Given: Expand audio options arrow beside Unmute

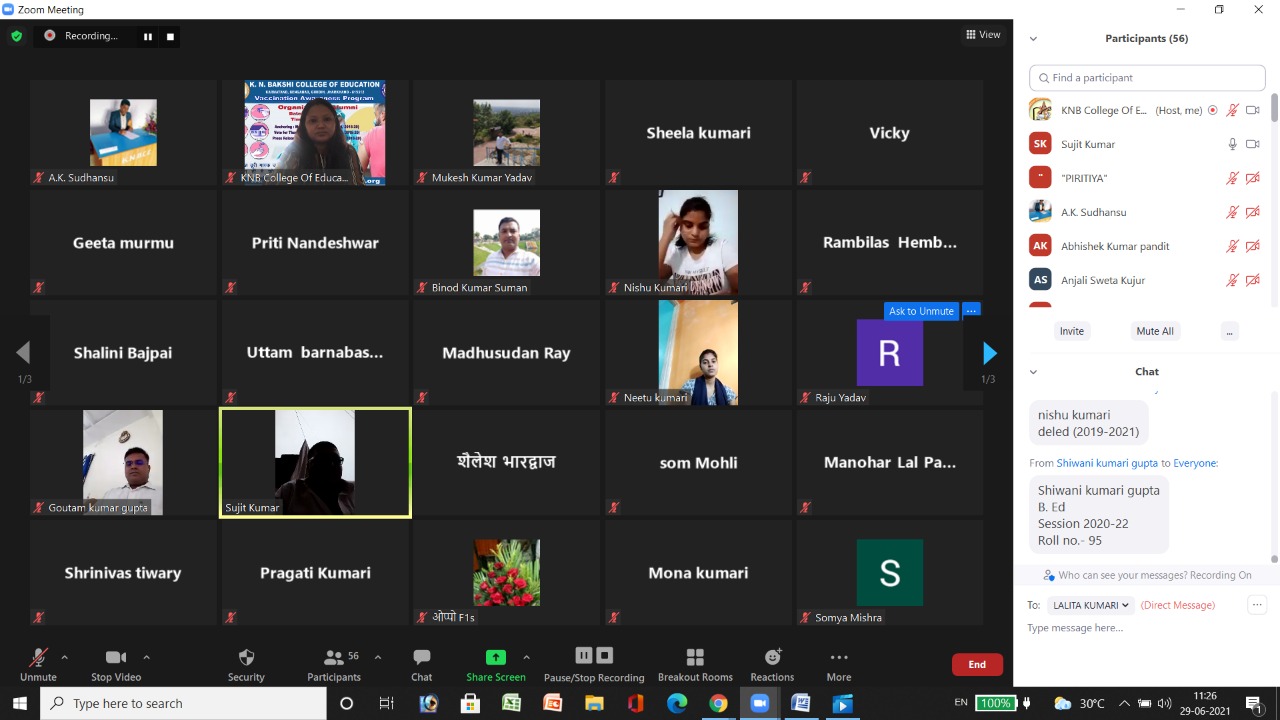Looking at the screenshot, I should click(65, 657).
